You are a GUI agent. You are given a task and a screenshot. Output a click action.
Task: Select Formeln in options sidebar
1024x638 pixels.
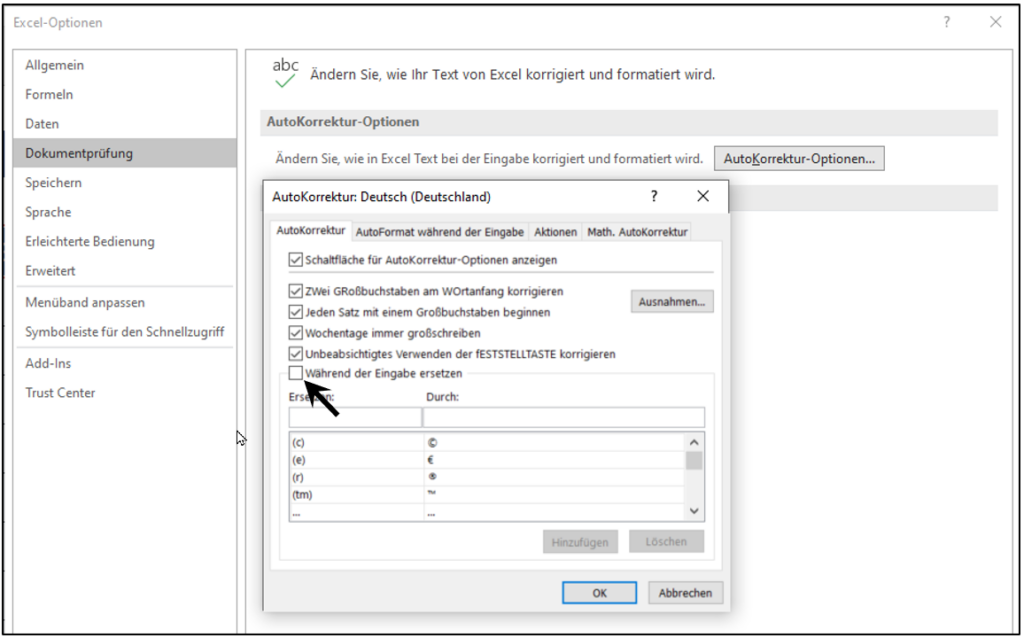coord(125,95)
